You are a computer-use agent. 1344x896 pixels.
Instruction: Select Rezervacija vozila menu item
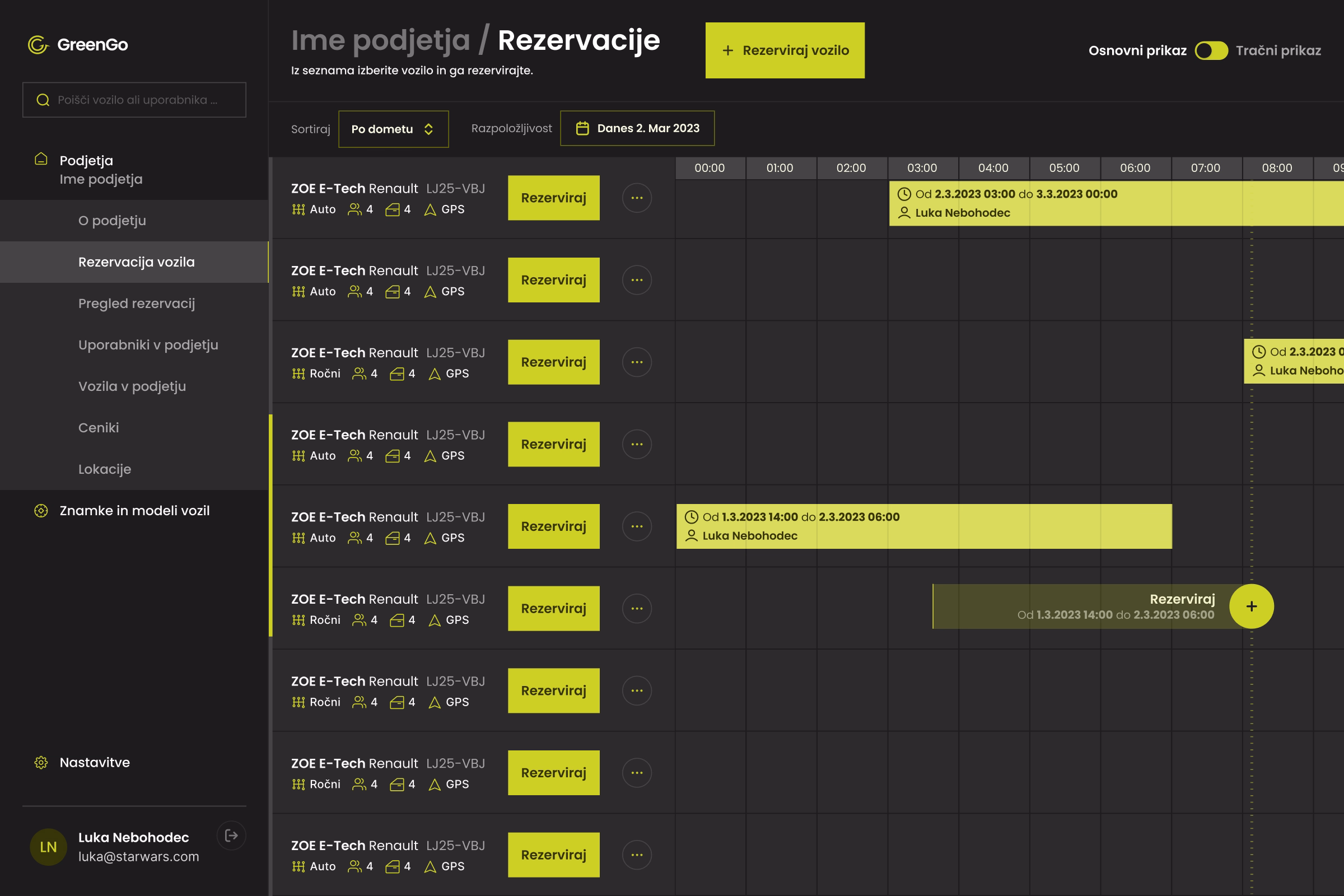coord(134,262)
